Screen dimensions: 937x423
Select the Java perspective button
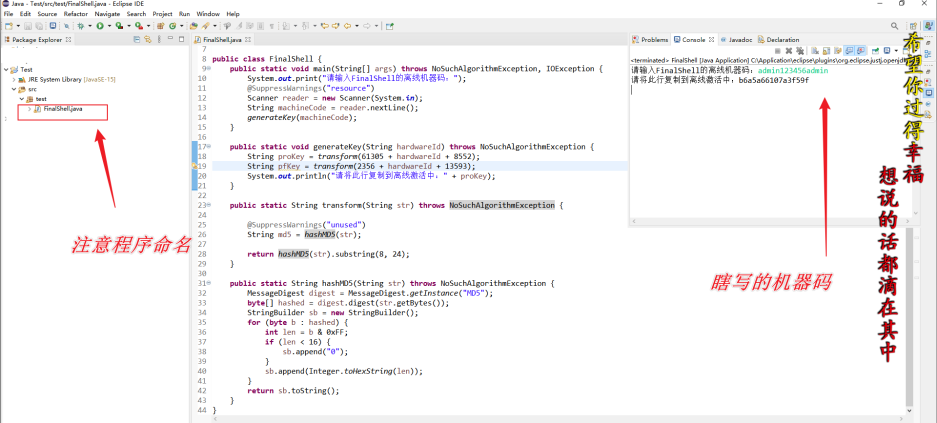pos(928,26)
